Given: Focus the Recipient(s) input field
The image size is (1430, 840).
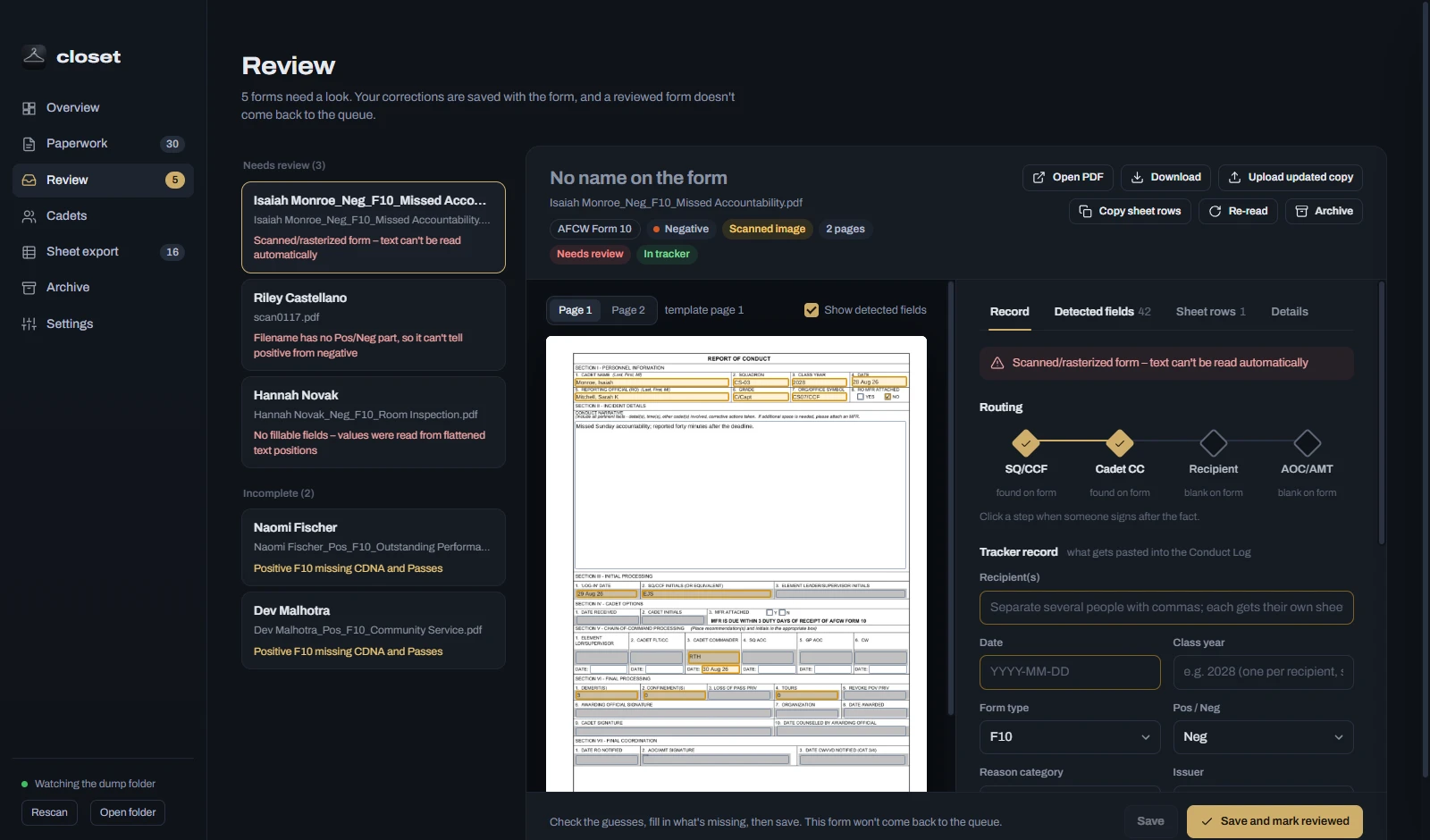Looking at the screenshot, I should [x=1166, y=608].
